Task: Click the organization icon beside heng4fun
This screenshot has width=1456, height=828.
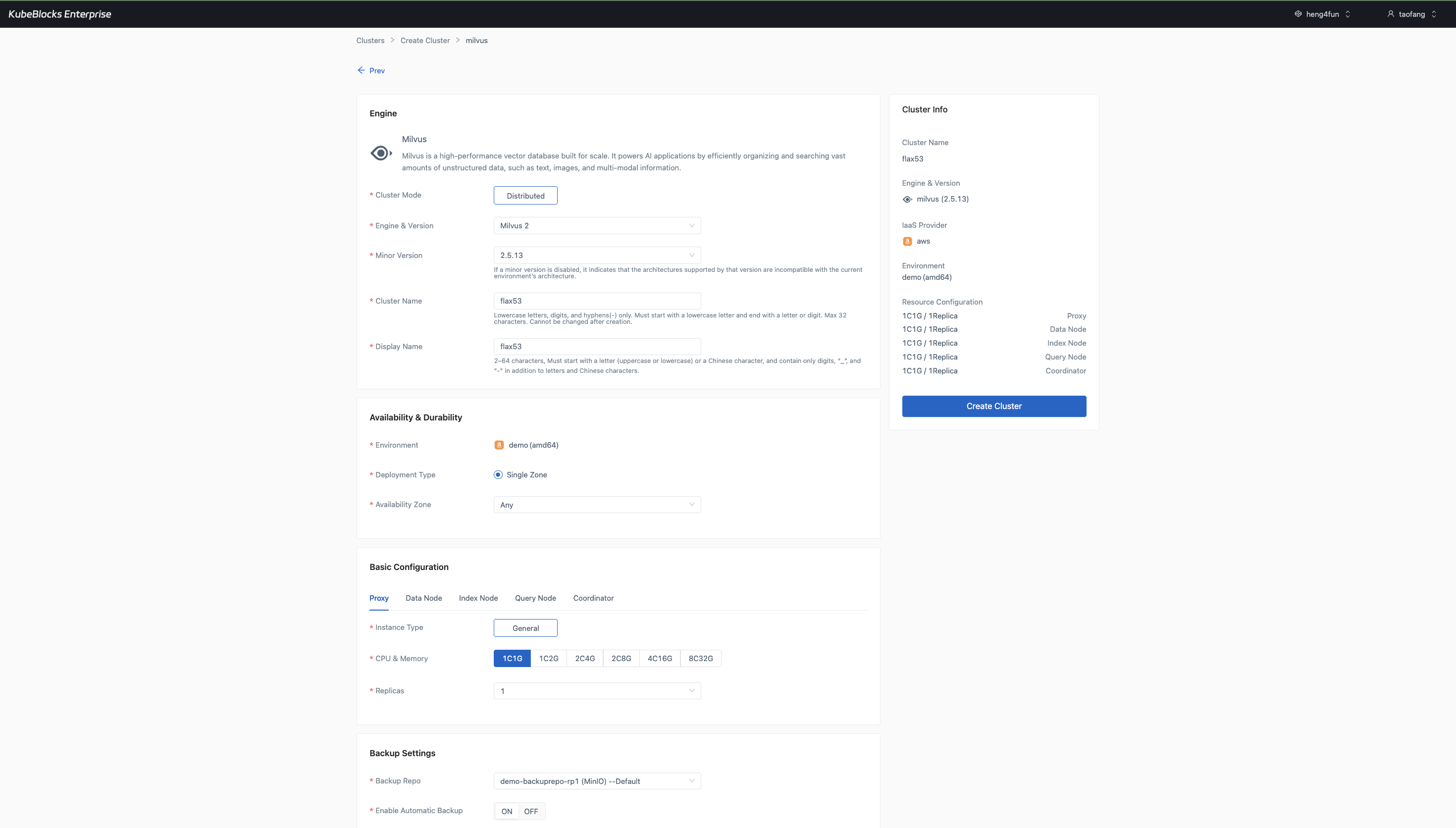Action: 1298,14
